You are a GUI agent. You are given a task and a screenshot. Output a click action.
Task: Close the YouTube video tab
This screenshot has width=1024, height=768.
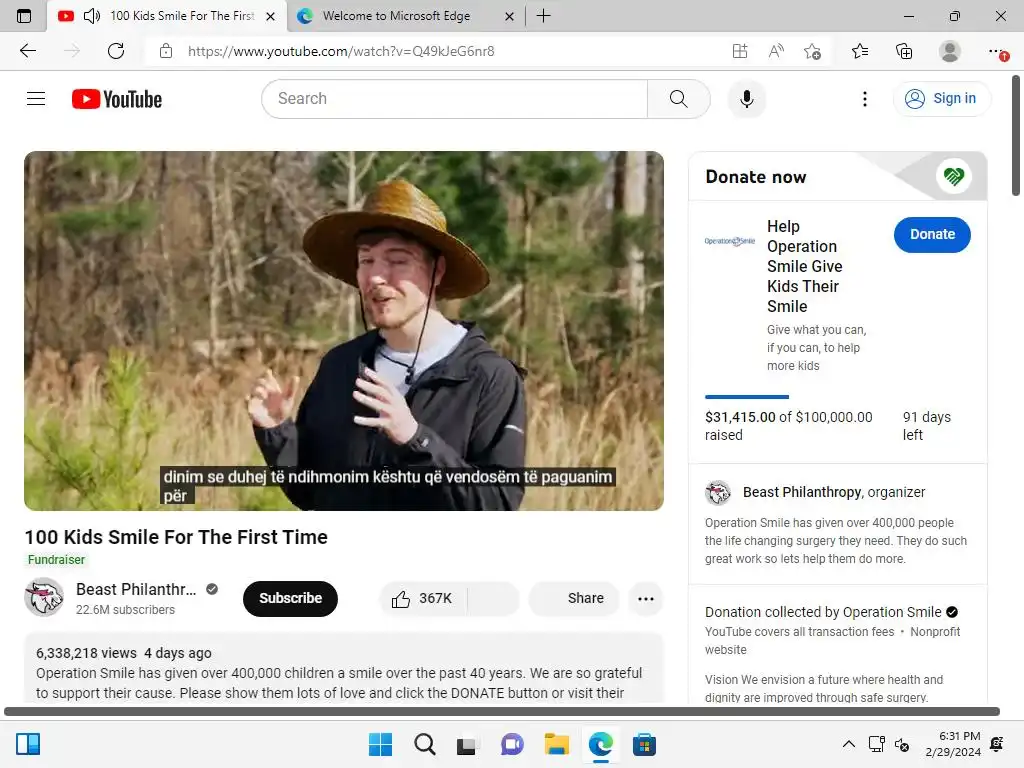coord(270,16)
